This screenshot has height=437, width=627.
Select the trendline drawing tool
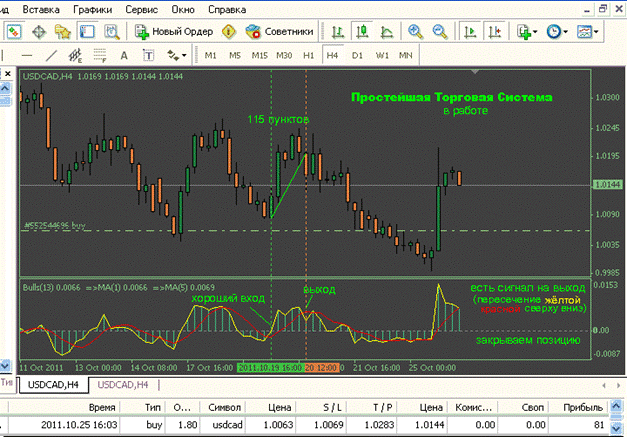[51, 56]
